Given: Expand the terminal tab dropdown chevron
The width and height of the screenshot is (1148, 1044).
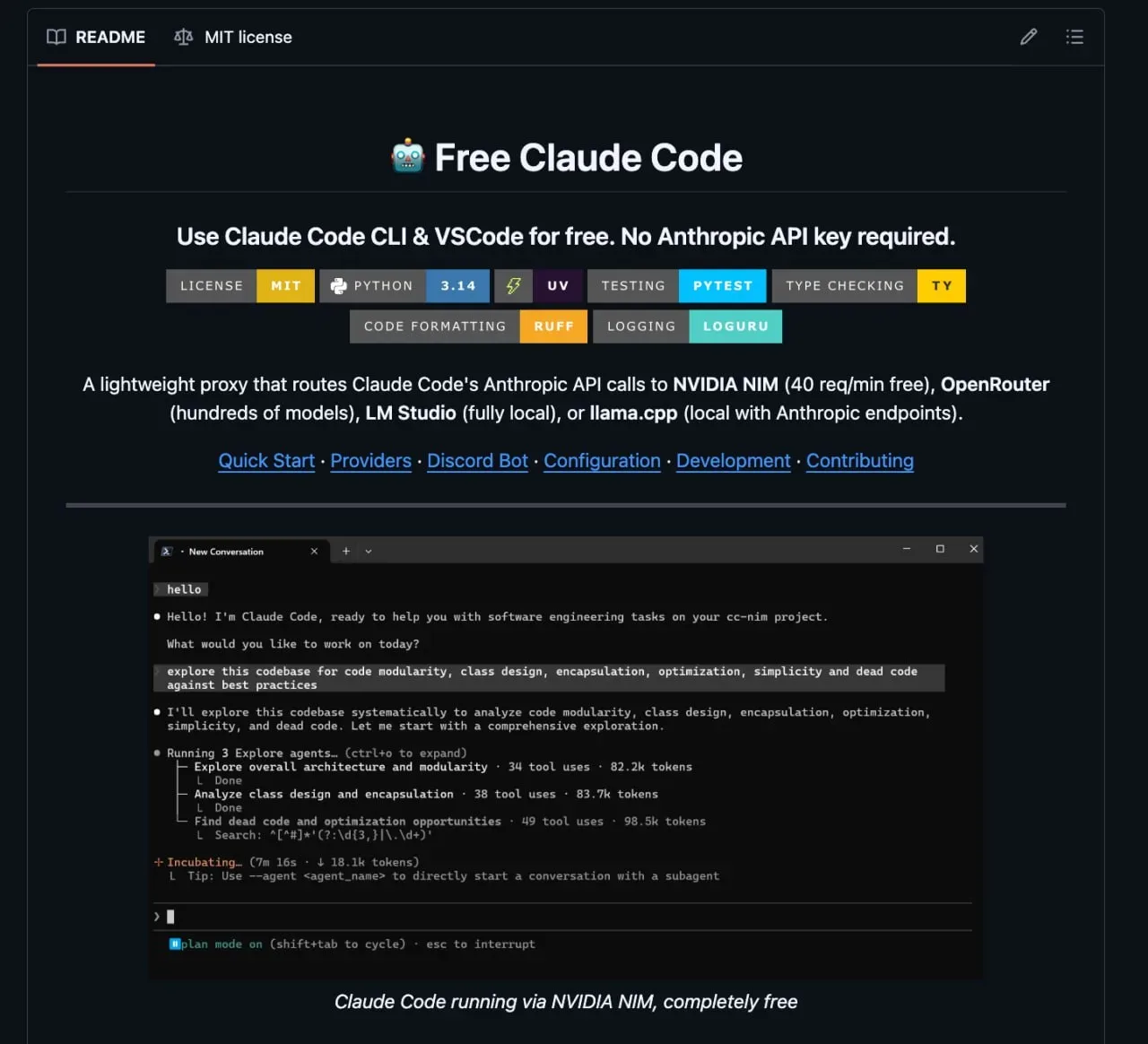Looking at the screenshot, I should [x=369, y=552].
